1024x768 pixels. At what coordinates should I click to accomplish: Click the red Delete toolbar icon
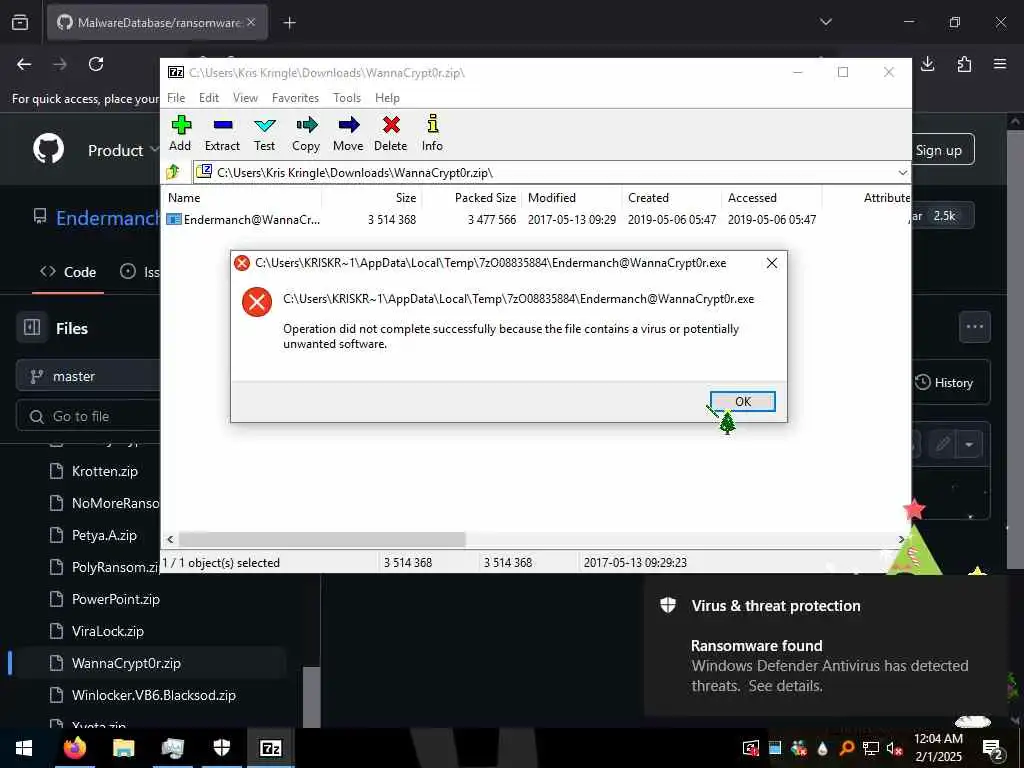pos(391,133)
